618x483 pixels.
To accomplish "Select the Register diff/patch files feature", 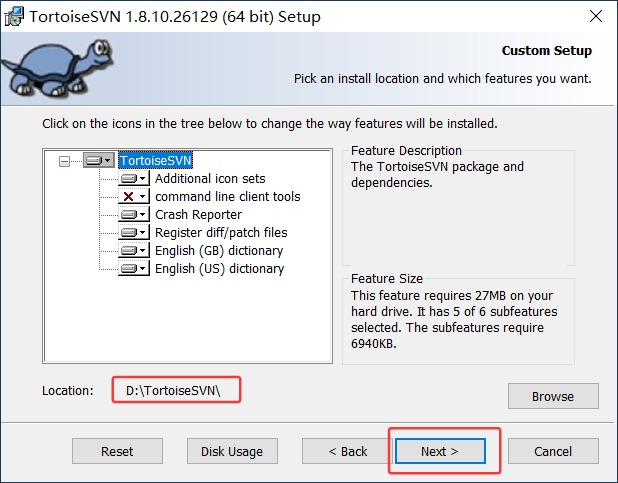I will pos(221,233).
